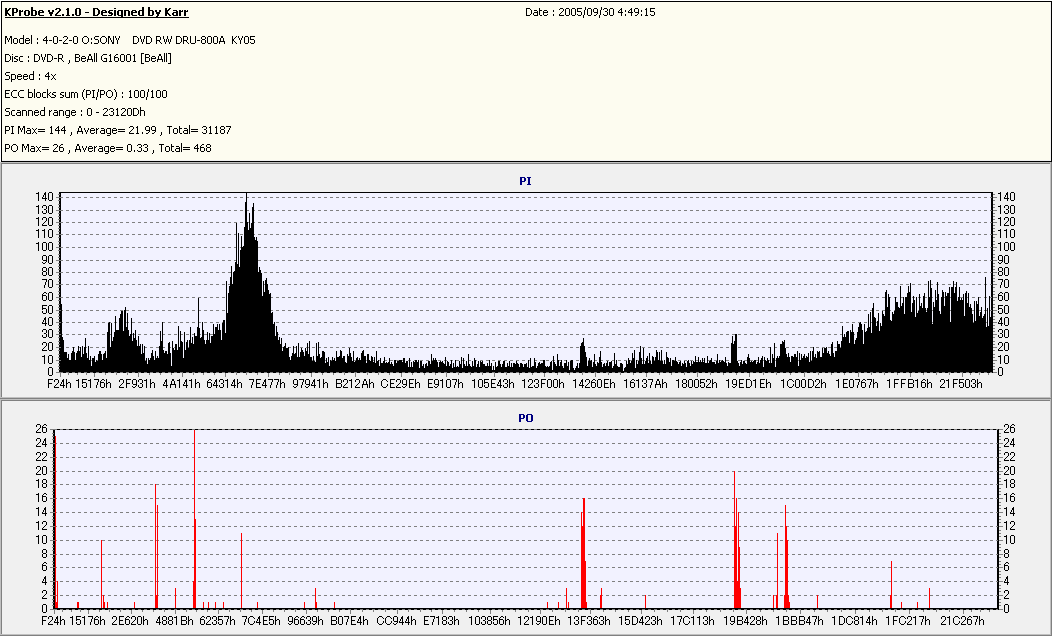Select the PO Max statistics line
Image resolution: width=1052 pixels, height=636 pixels.
[108, 148]
